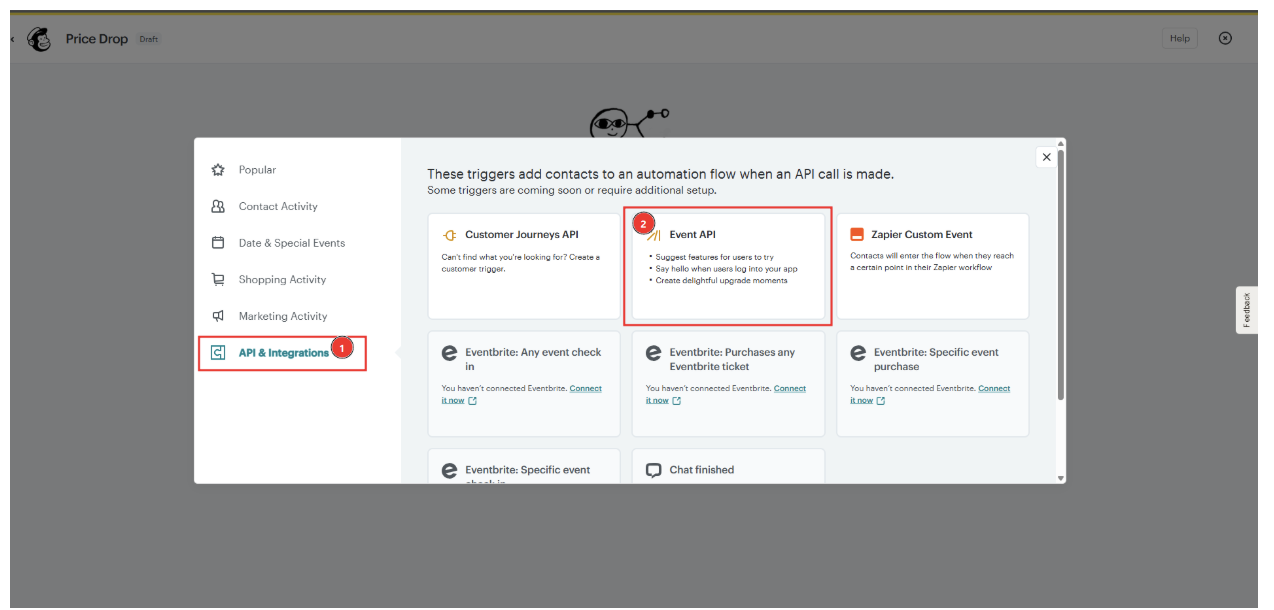
Task: Click the dialog scrollbar up arrow
Action: click(x=1061, y=144)
